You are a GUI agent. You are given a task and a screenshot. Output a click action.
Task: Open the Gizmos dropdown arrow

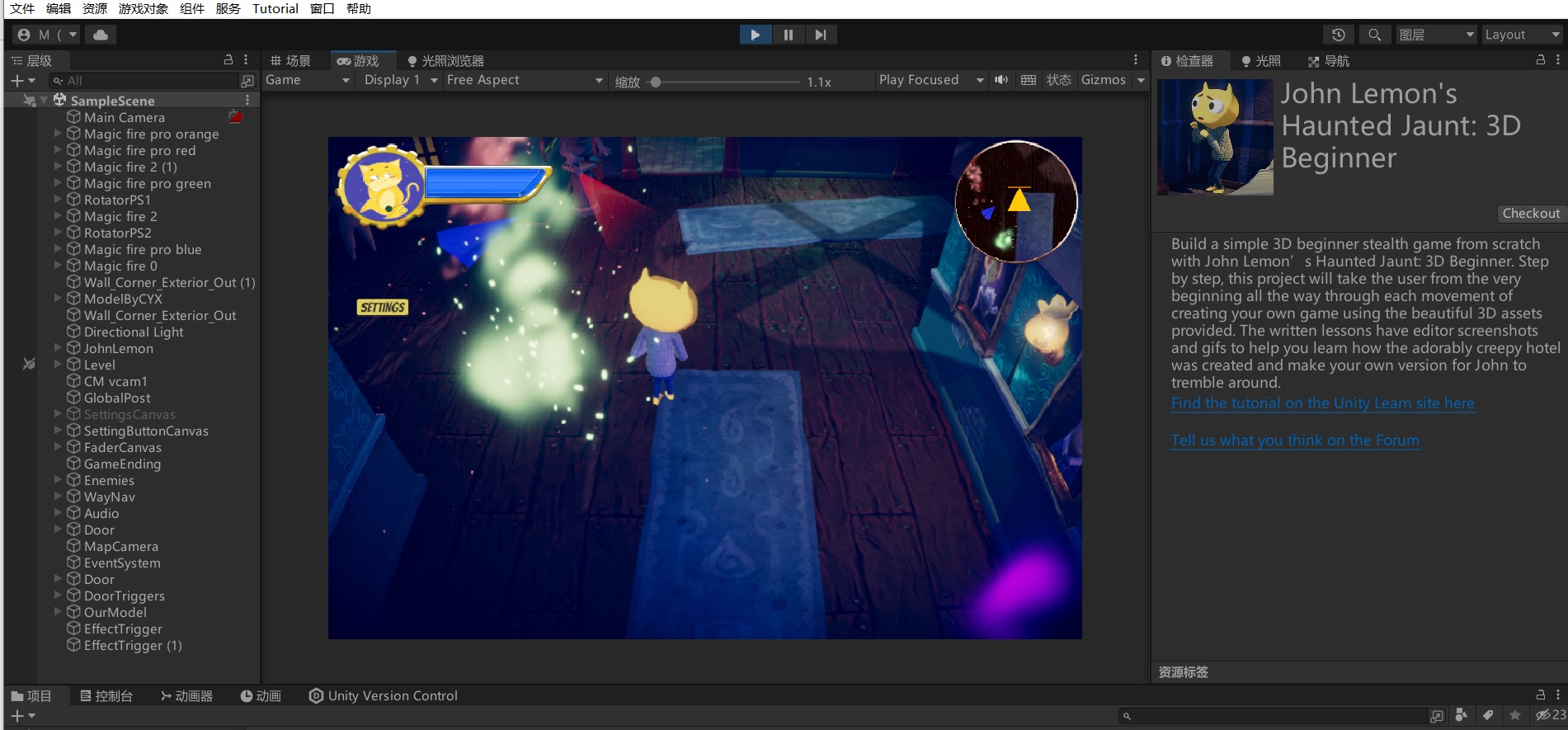pyautogui.click(x=1141, y=80)
